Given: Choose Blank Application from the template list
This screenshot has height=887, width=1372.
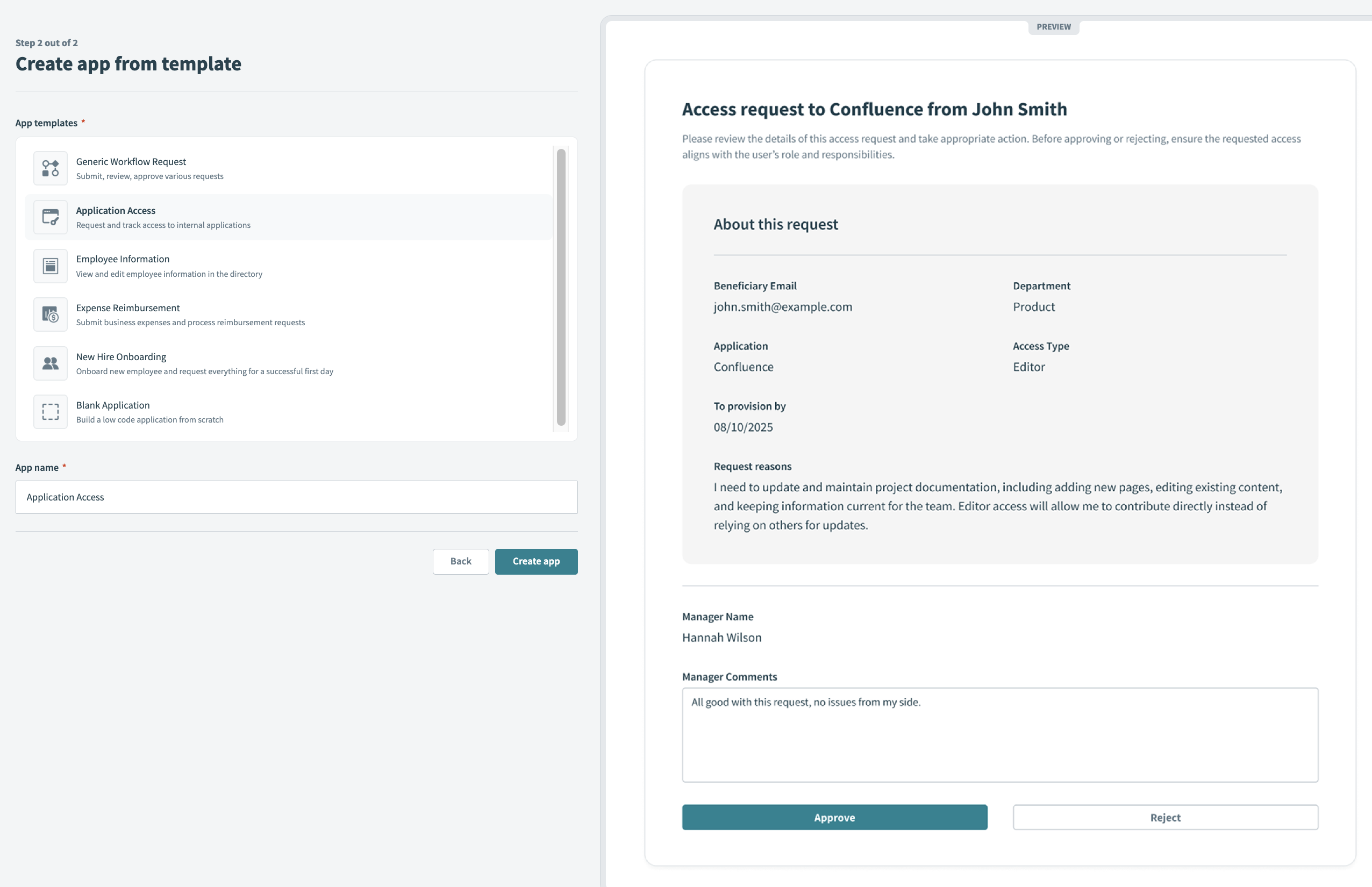Looking at the screenshot, I should pyautogui.click(x=113, y=405).
